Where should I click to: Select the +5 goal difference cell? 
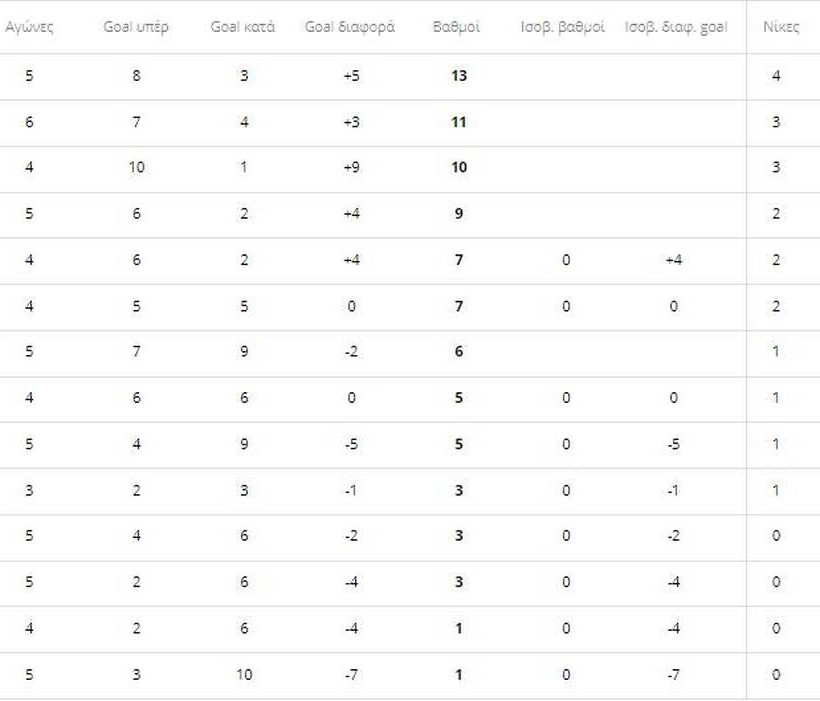coord(351,76)
